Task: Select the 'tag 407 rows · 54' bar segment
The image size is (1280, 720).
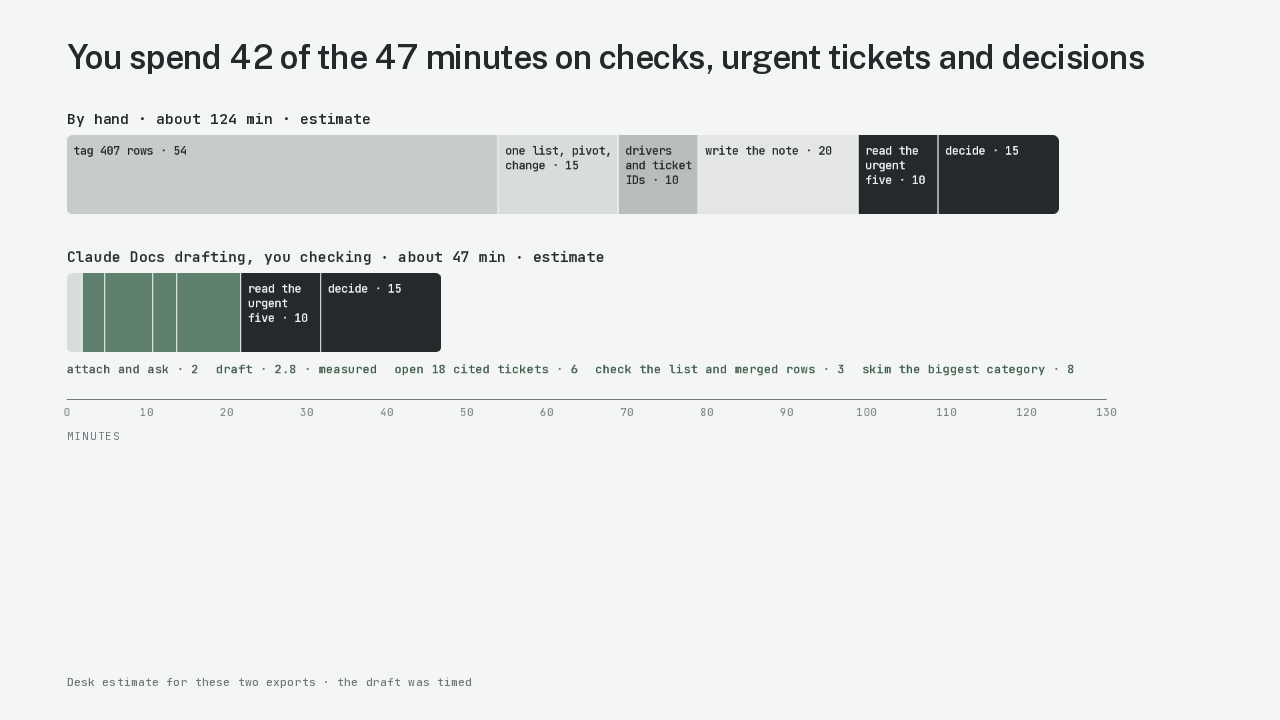Action: click(x=282, y=174)
